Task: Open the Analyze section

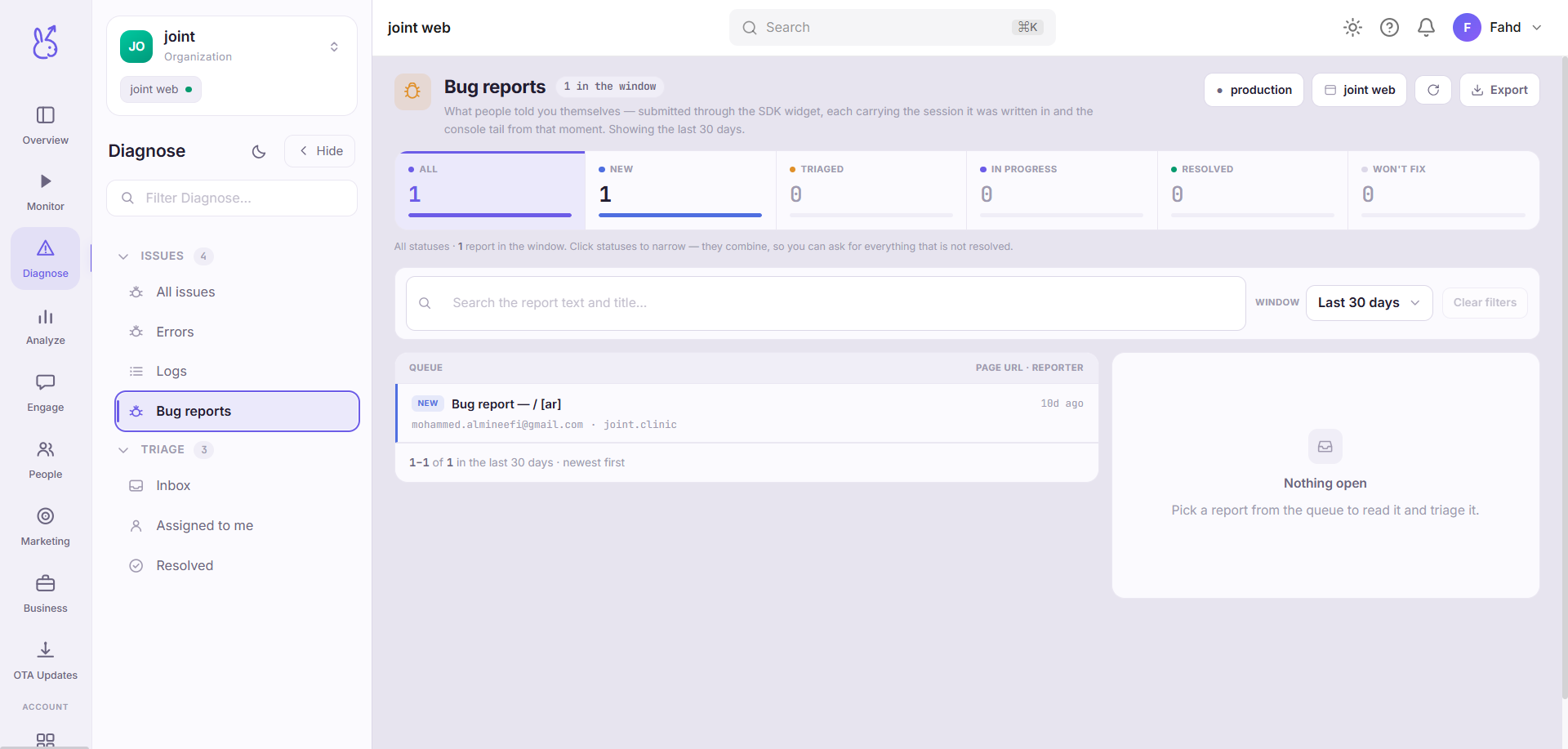Action: pos(46,326)
